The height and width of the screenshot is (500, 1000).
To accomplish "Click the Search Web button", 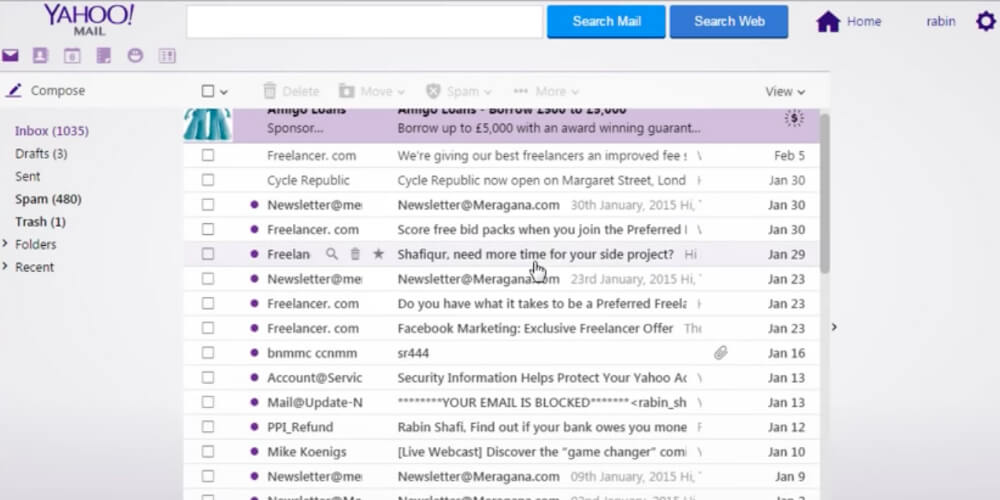I will [729, 22].
